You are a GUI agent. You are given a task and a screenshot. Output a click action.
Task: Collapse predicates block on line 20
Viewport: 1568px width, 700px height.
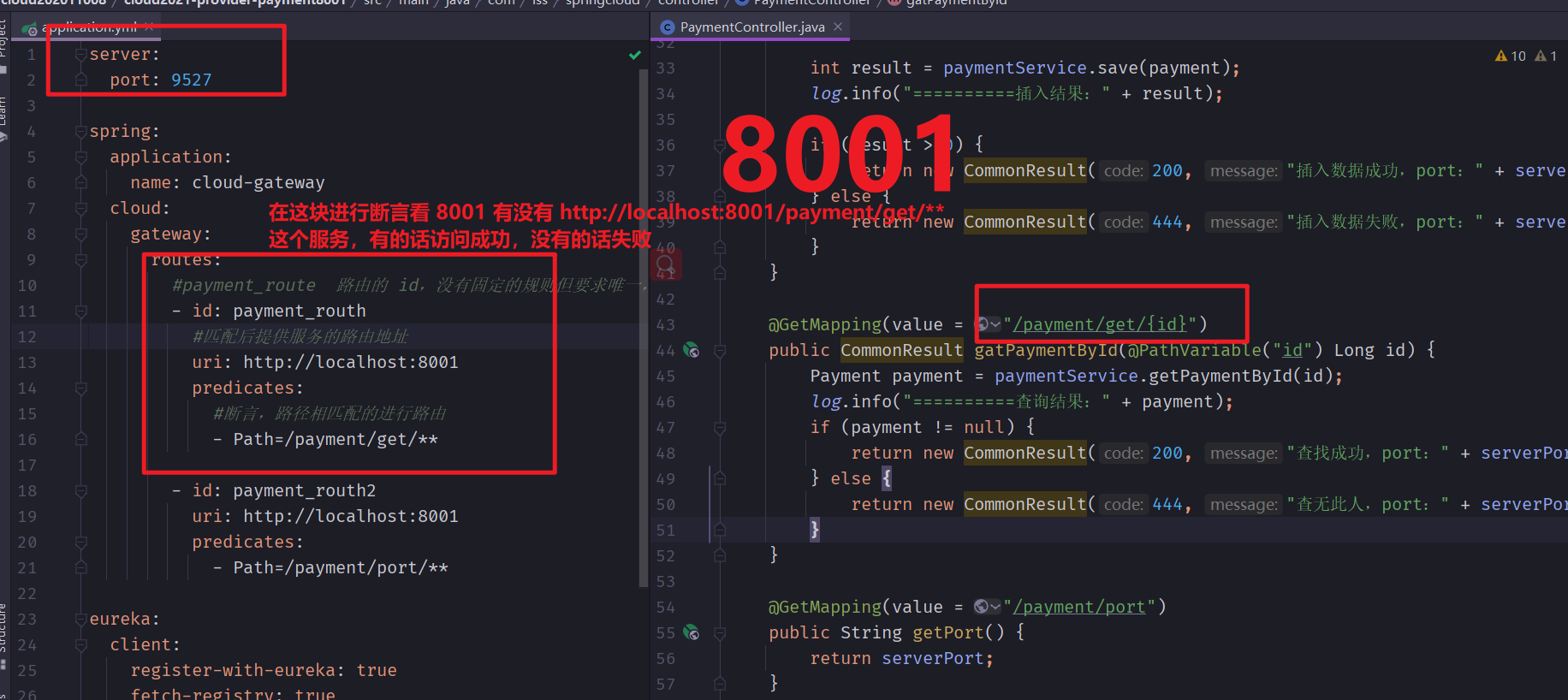pos(80,543)
